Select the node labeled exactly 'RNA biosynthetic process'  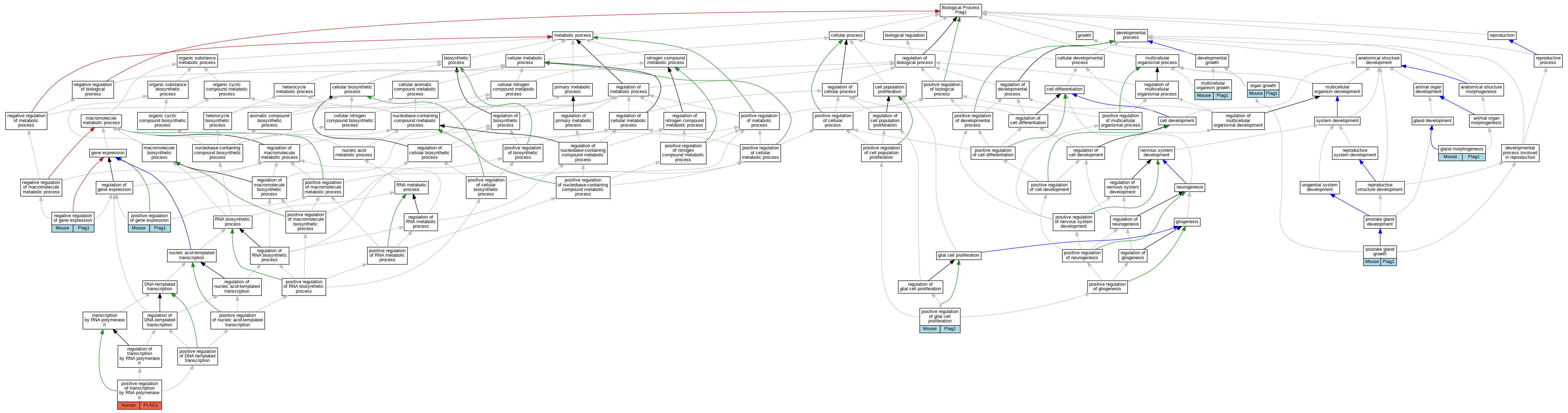click(232, 222)
